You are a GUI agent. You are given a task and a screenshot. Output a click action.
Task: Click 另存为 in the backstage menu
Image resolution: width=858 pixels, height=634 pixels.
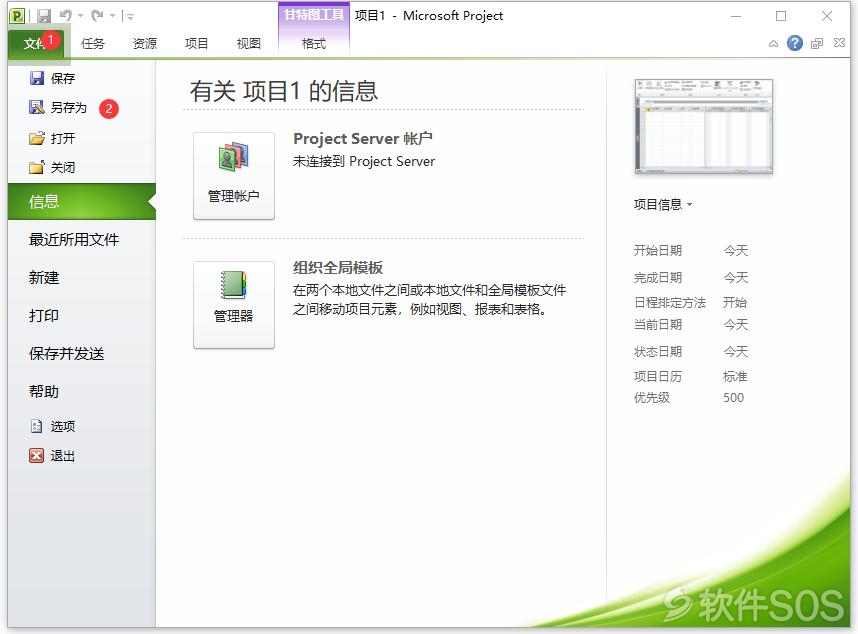coord(58,108)
